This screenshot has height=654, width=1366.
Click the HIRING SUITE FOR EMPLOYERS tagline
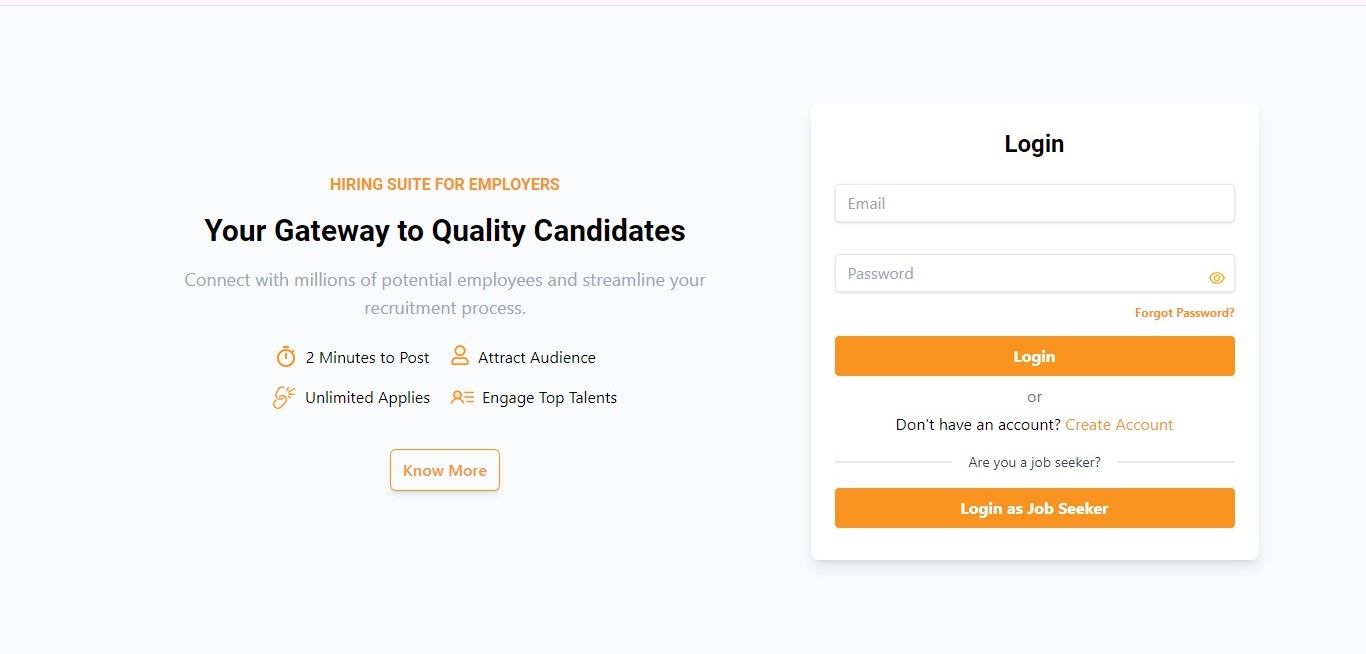coord(445,184)
